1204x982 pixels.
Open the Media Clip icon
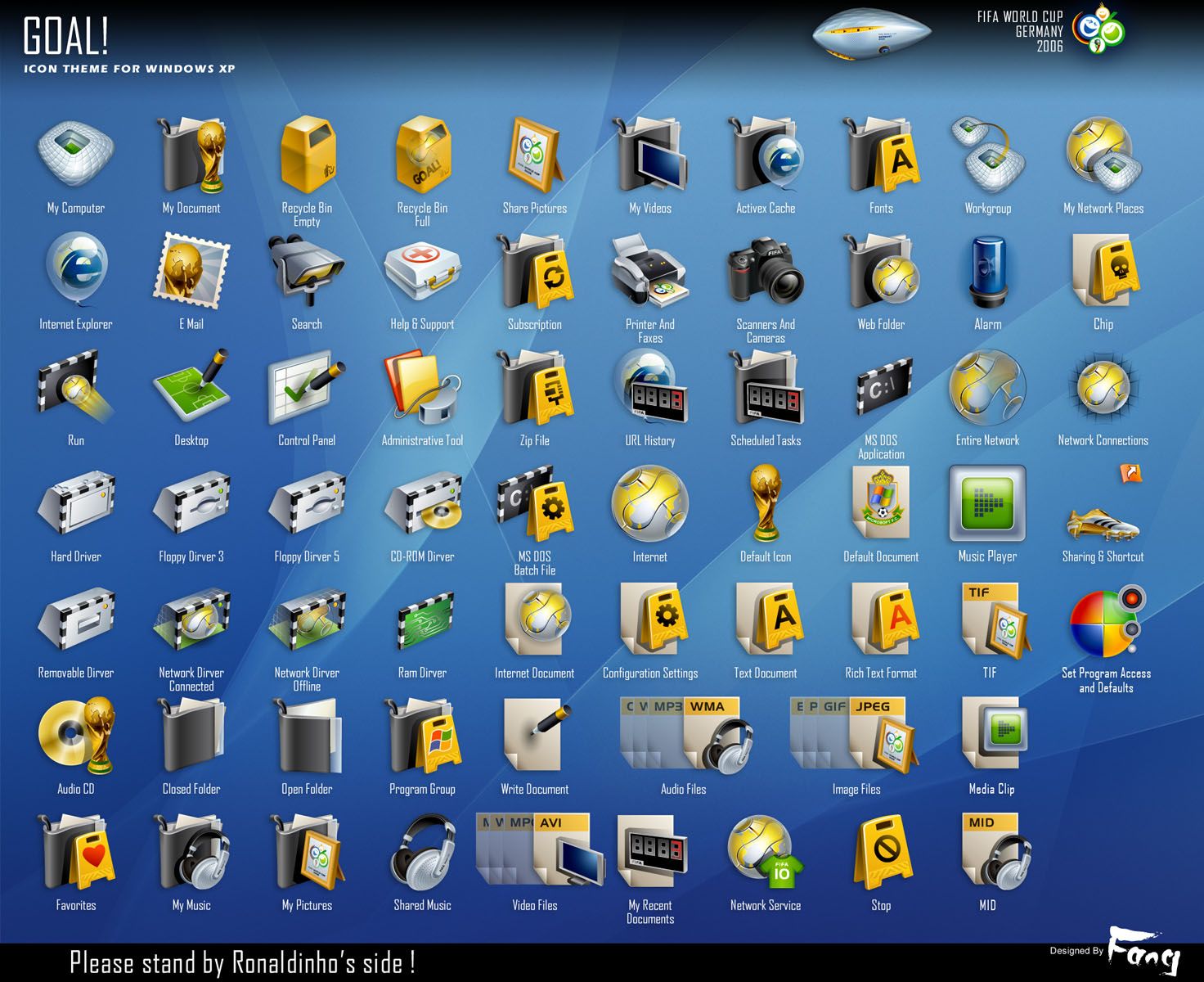click(x=993, y=733)
